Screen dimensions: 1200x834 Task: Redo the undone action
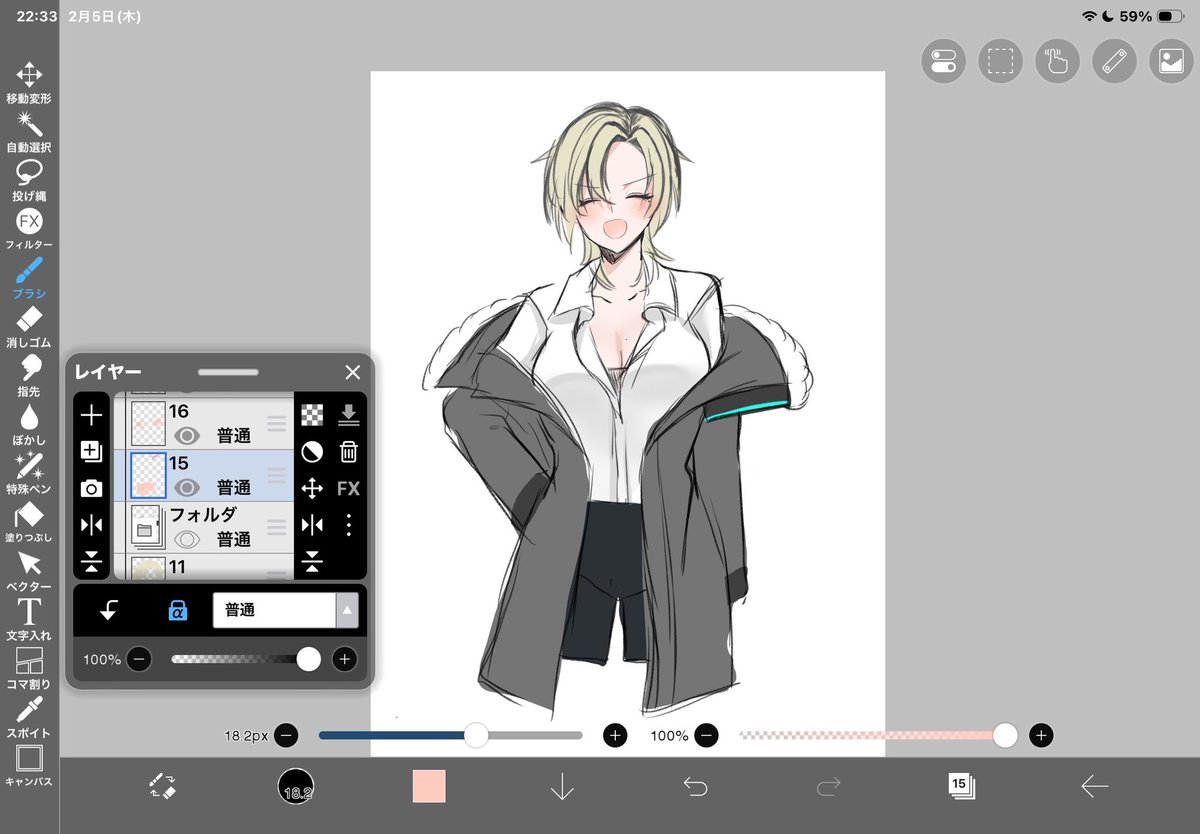coord(828,786)
